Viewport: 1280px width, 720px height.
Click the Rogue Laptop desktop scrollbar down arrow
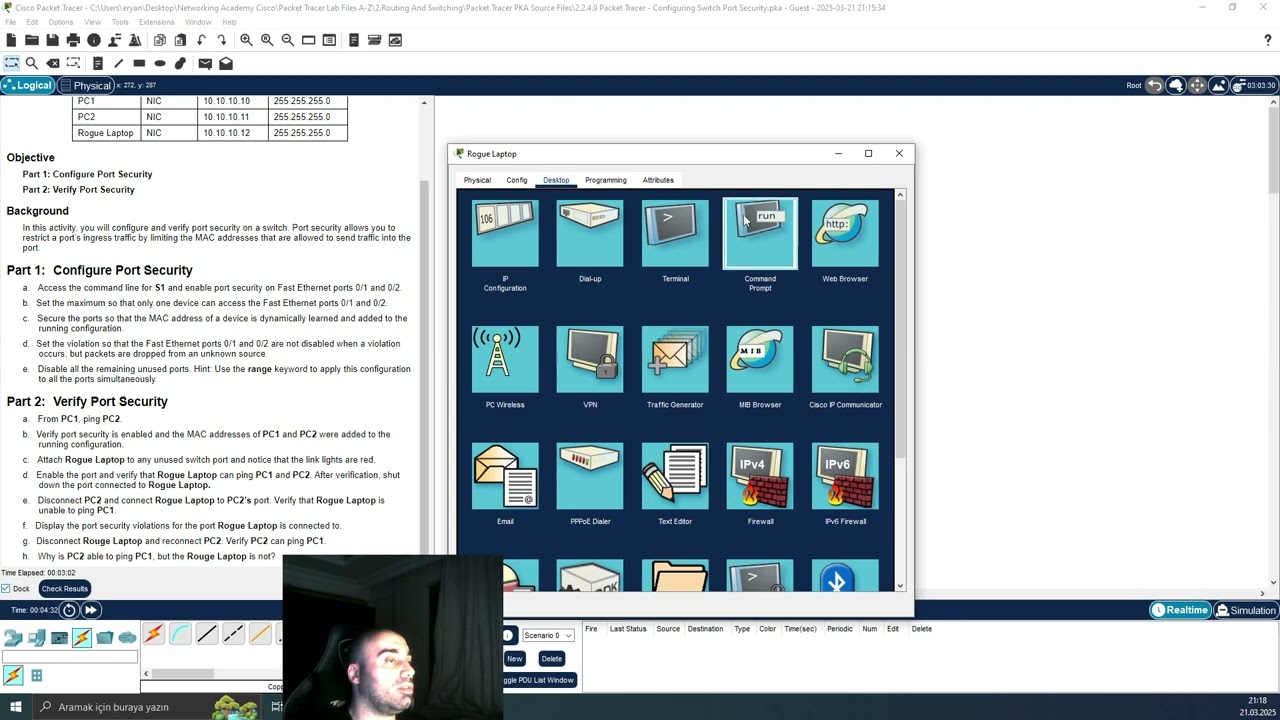(900, 586)
